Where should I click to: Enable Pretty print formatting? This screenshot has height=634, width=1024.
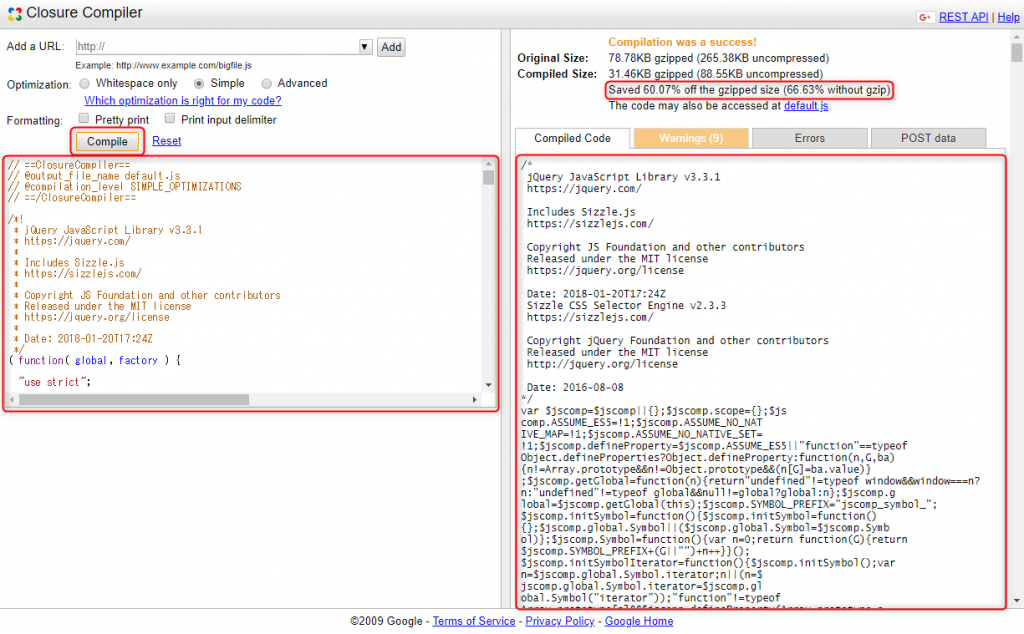coord(83,117)
